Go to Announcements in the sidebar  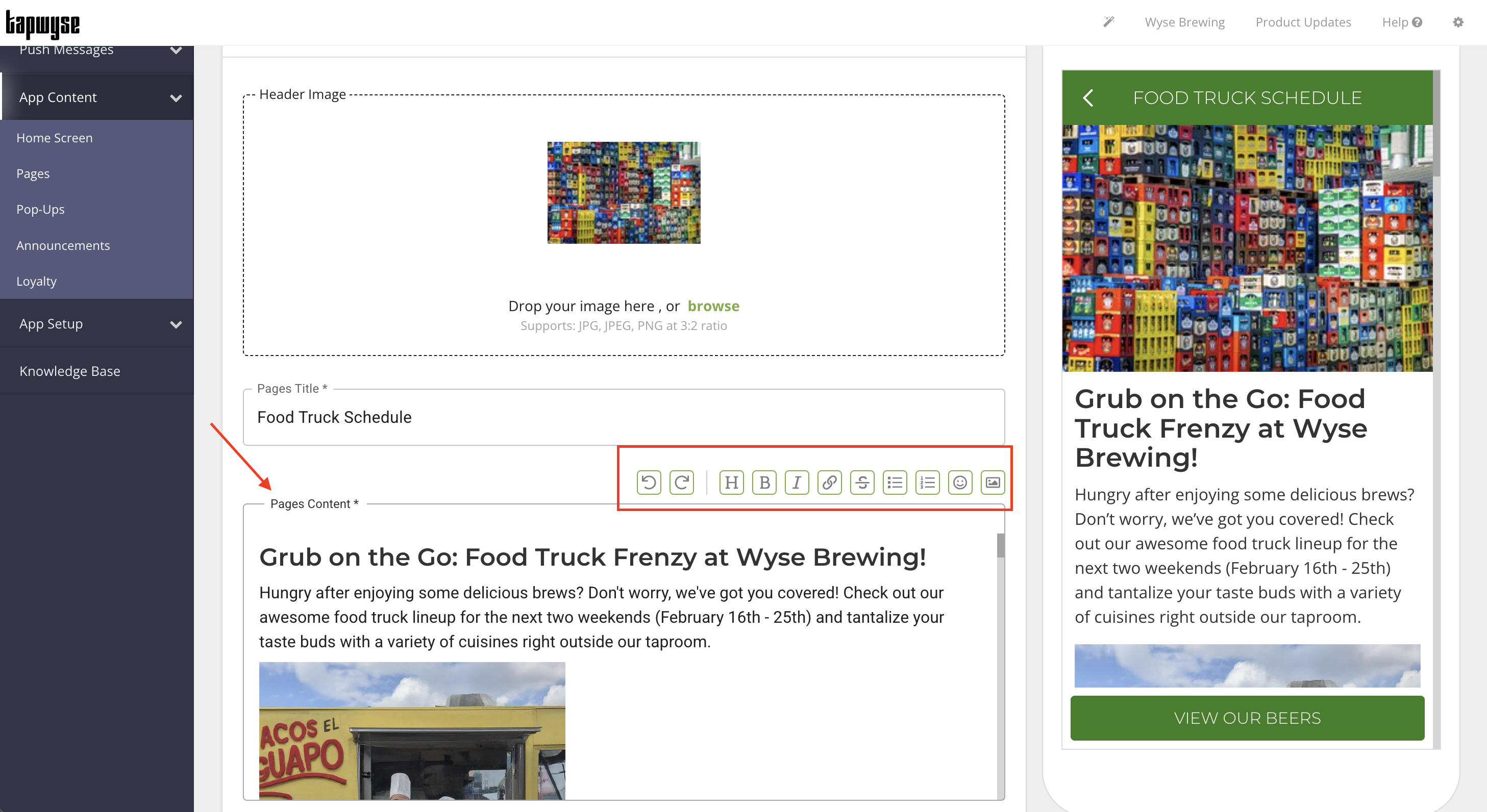click(x=63, y=245)
